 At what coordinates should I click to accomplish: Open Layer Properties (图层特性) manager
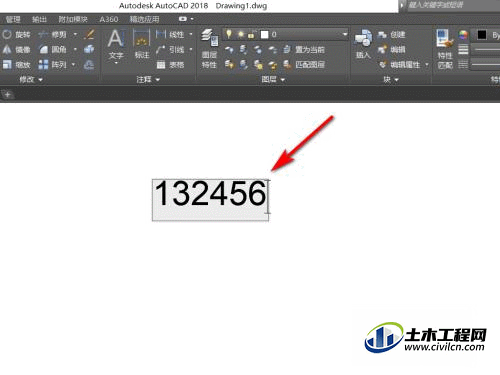[209, 48]
